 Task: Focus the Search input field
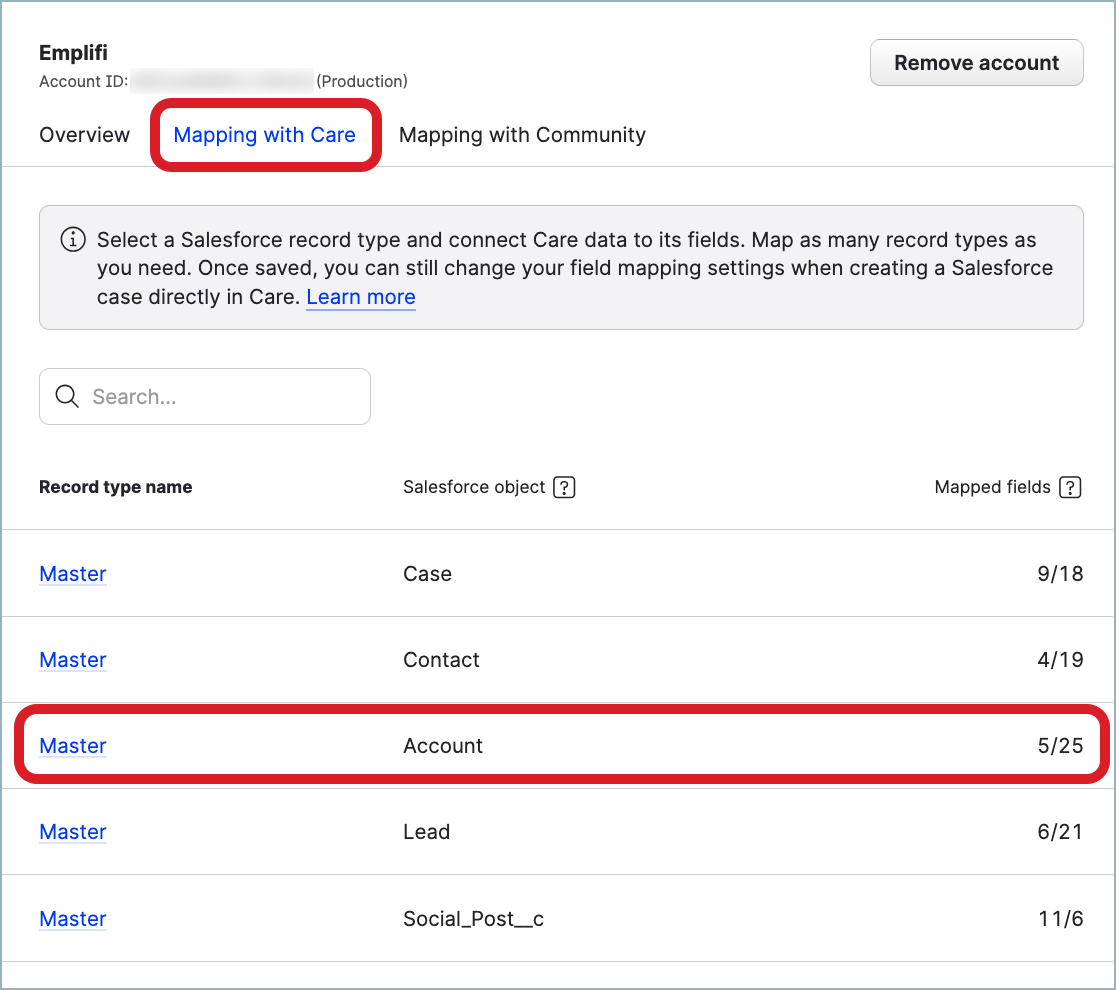click(x=205, y=396)
